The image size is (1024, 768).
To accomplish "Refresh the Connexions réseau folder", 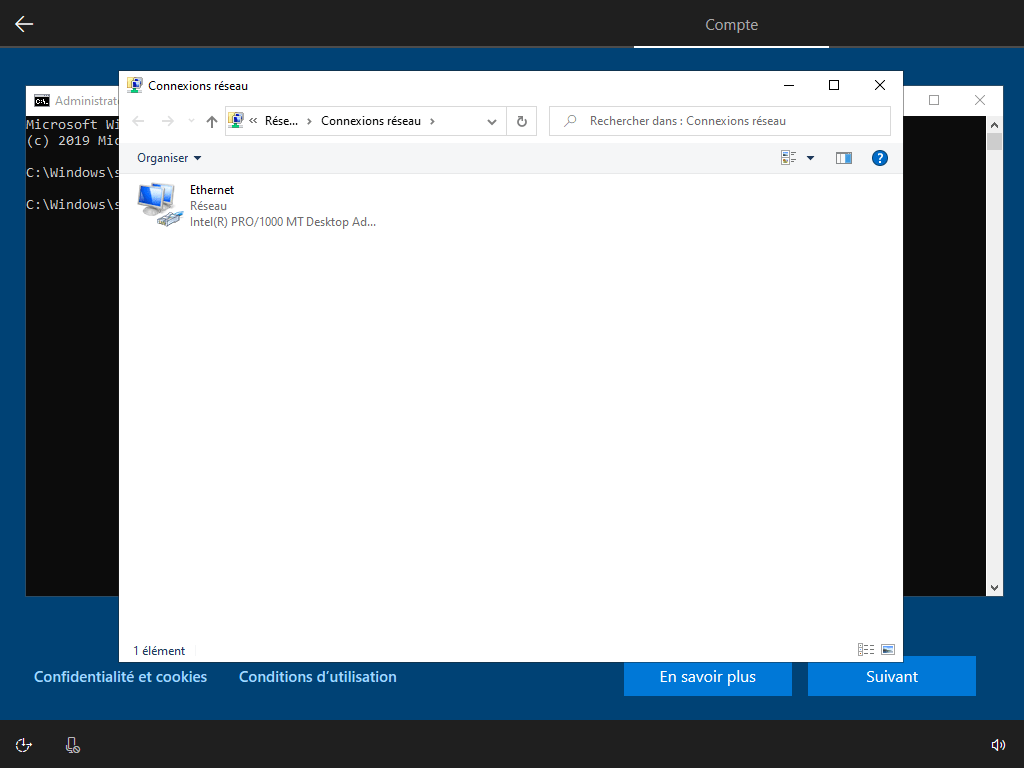I will click(x=522, y=121).
